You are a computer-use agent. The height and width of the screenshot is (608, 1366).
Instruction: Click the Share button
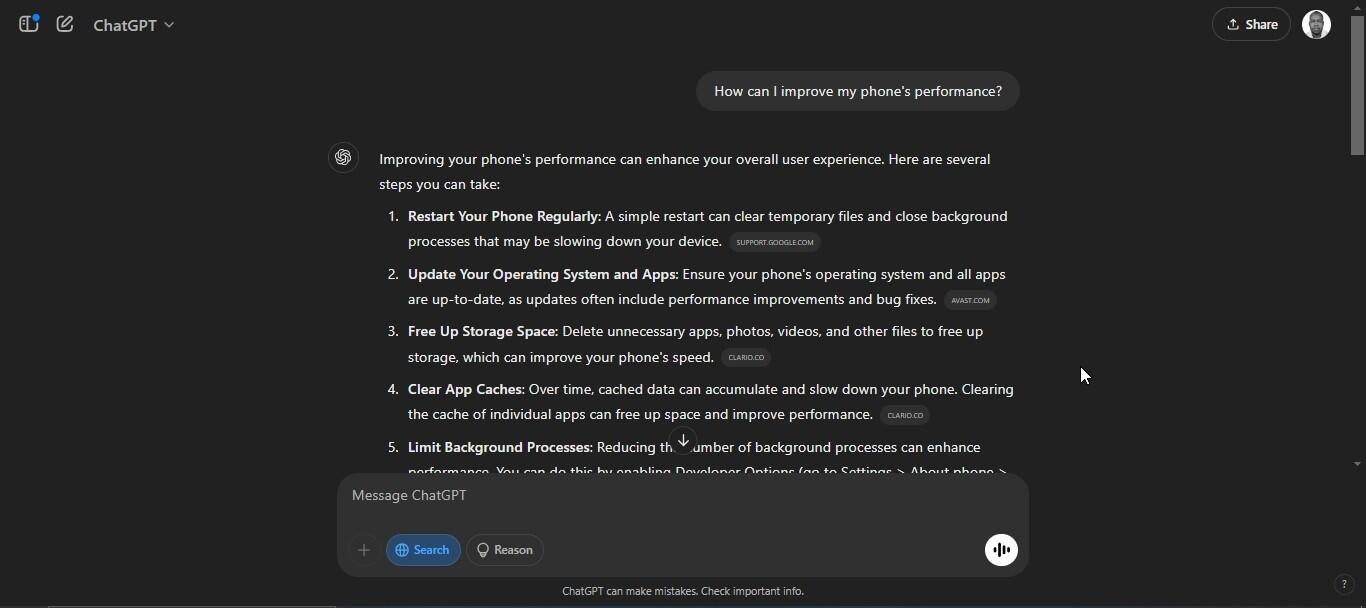1251,24
